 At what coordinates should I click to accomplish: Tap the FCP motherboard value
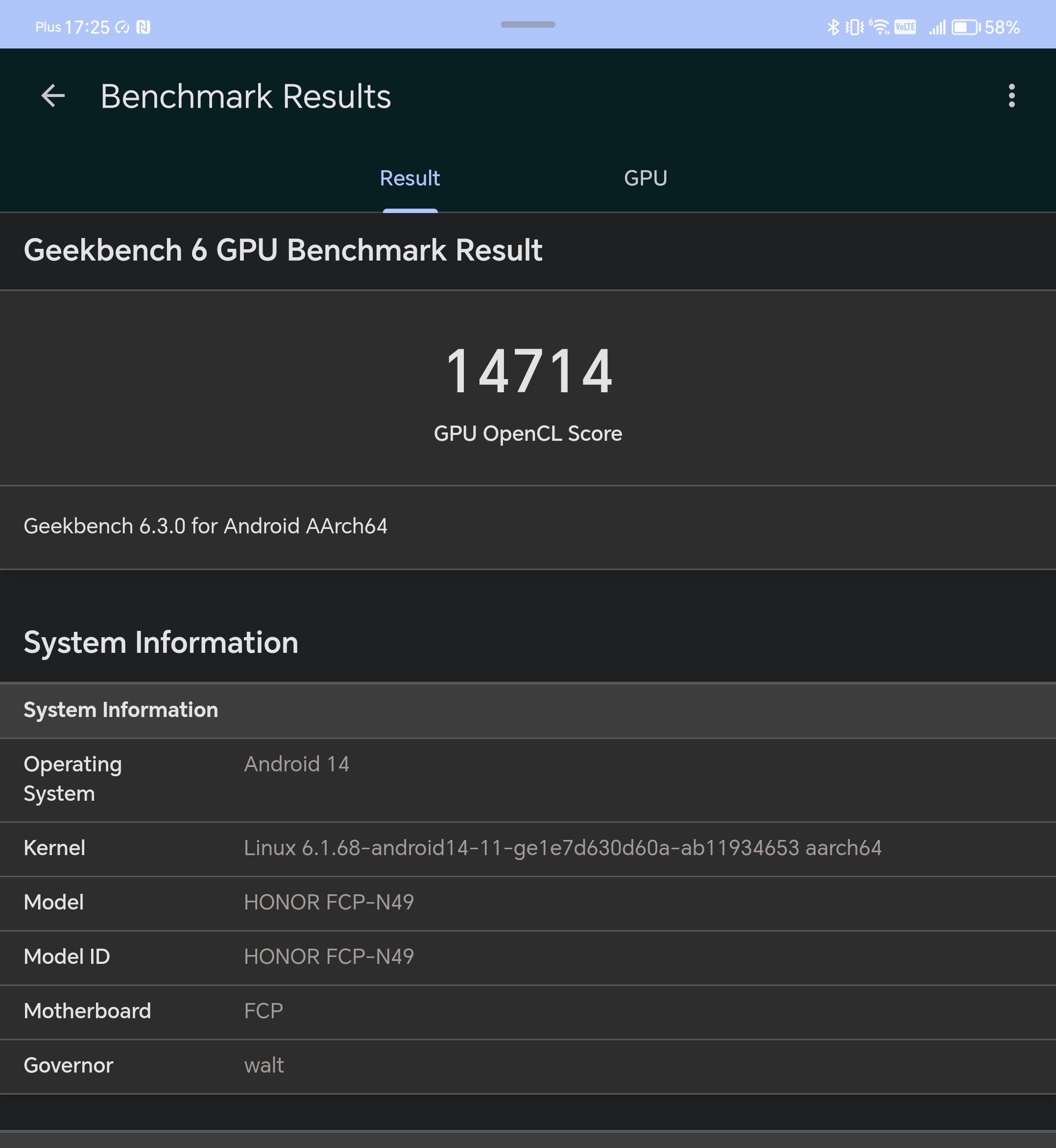click(264, 1011)
